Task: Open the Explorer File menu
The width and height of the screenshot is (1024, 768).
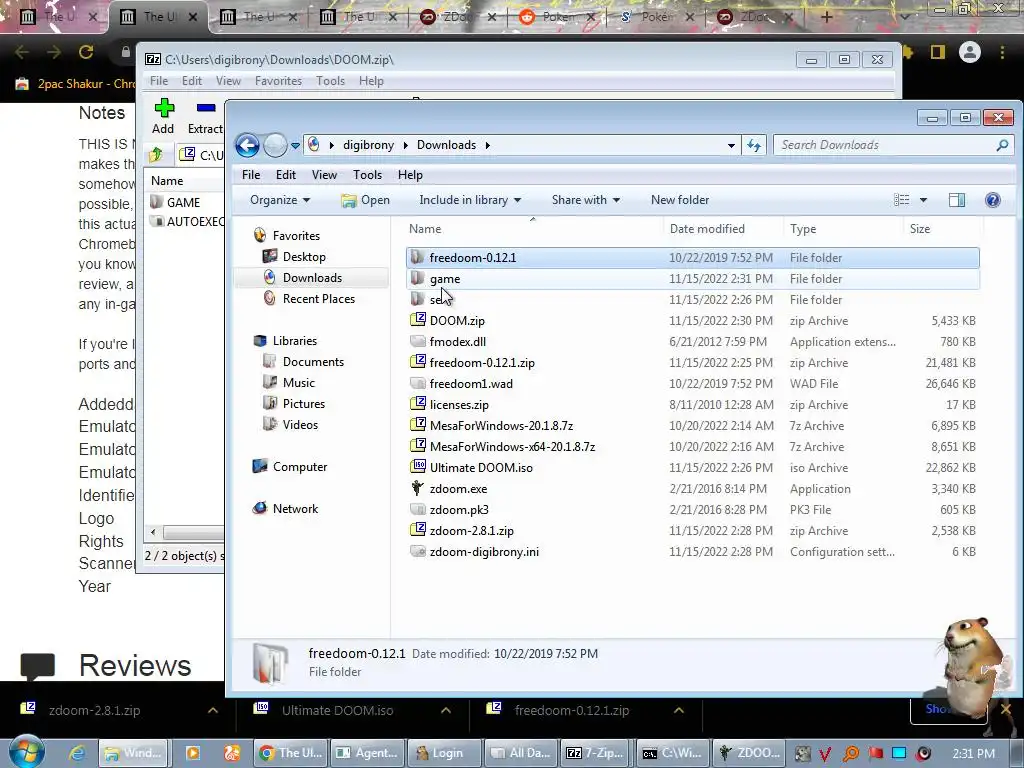Action: coord(251,174)
